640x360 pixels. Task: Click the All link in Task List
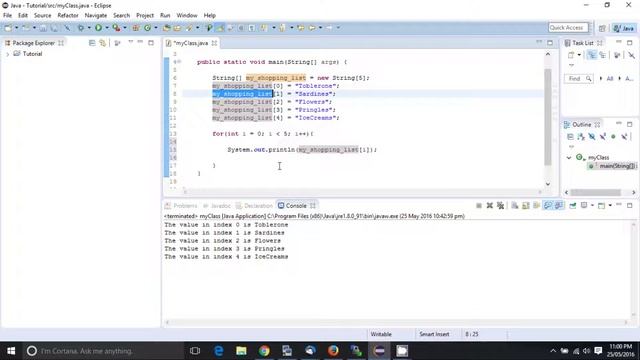[x=610, y=78]
